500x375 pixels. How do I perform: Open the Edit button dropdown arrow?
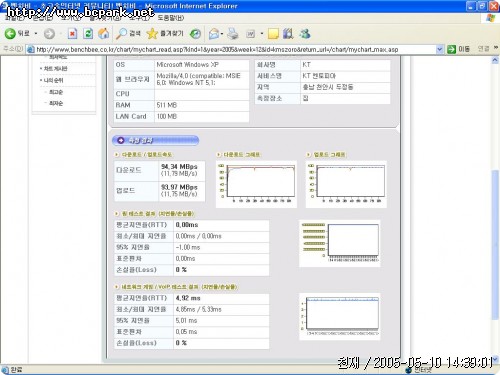pos(262,34)
